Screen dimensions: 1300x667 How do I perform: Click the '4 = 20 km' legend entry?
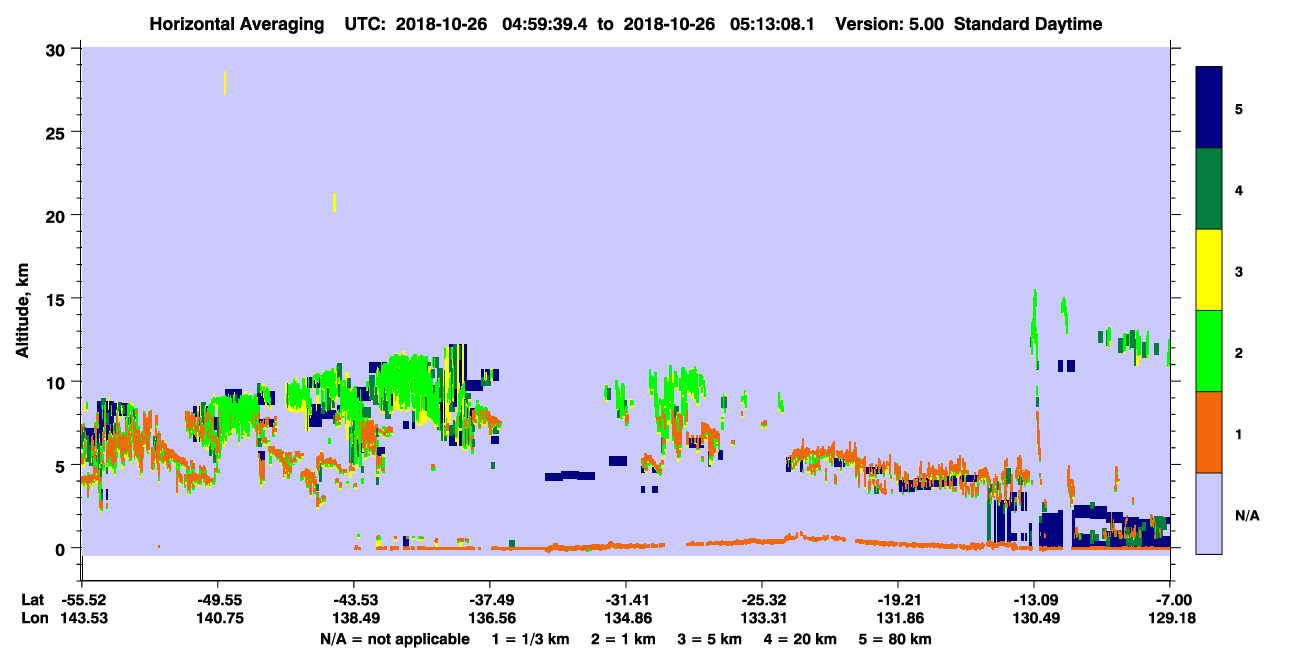(x=802, y=639)
